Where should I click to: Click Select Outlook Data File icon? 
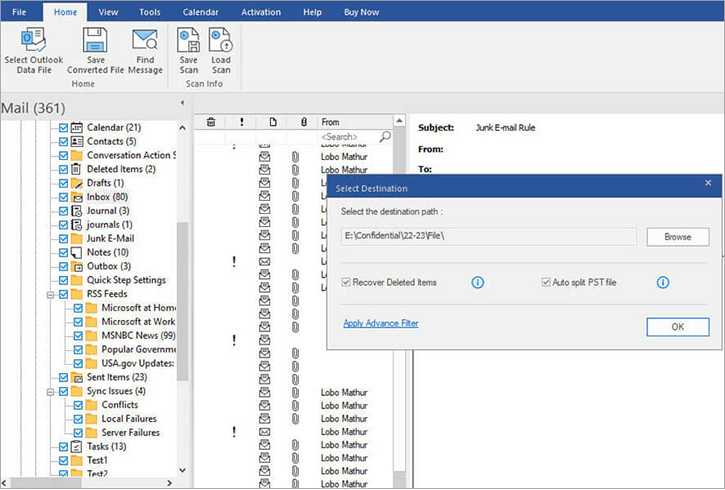click(x=35, y=42)
